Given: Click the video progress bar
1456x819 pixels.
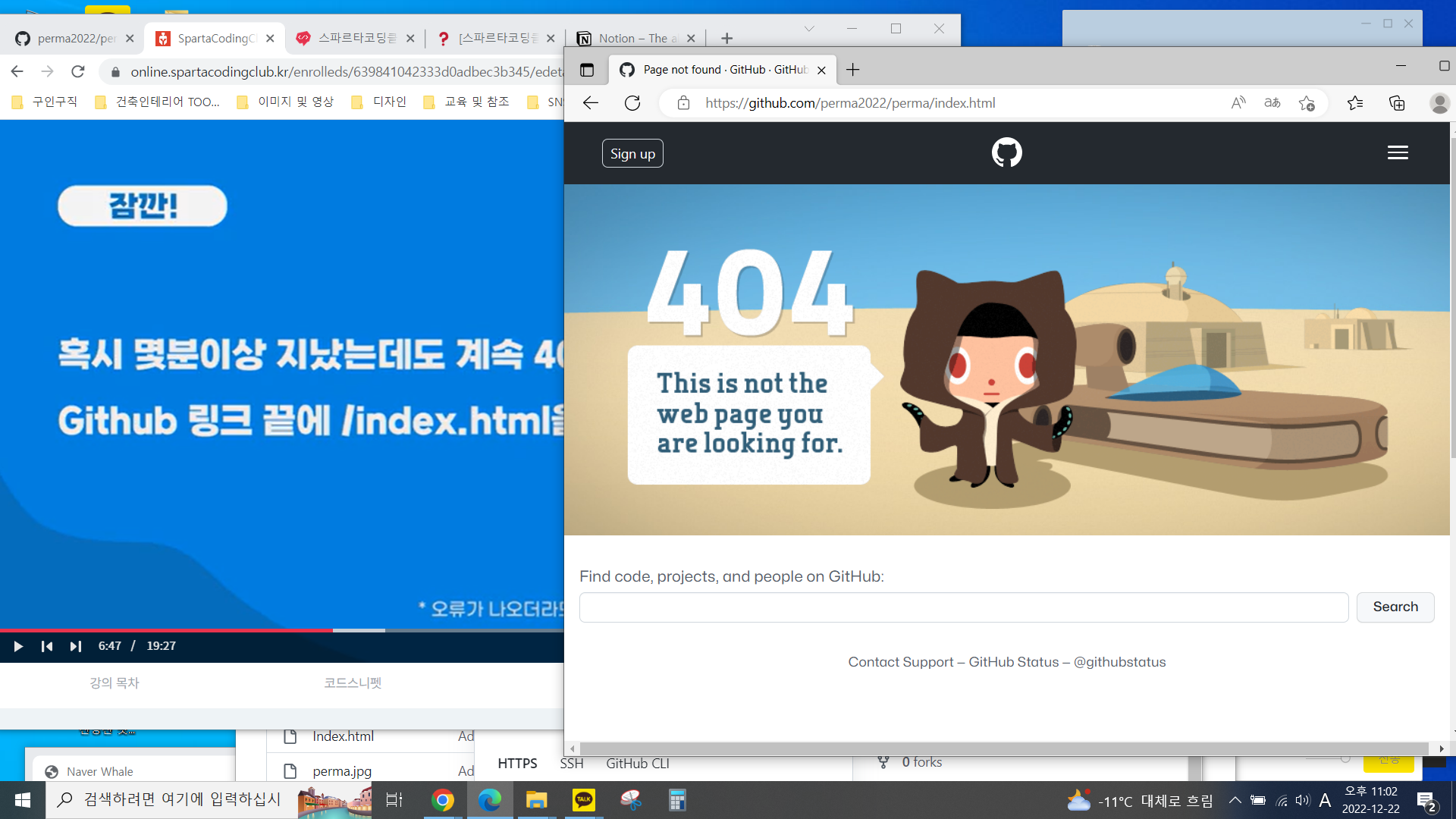Looking at the screenshot, I should coord(281,630).
